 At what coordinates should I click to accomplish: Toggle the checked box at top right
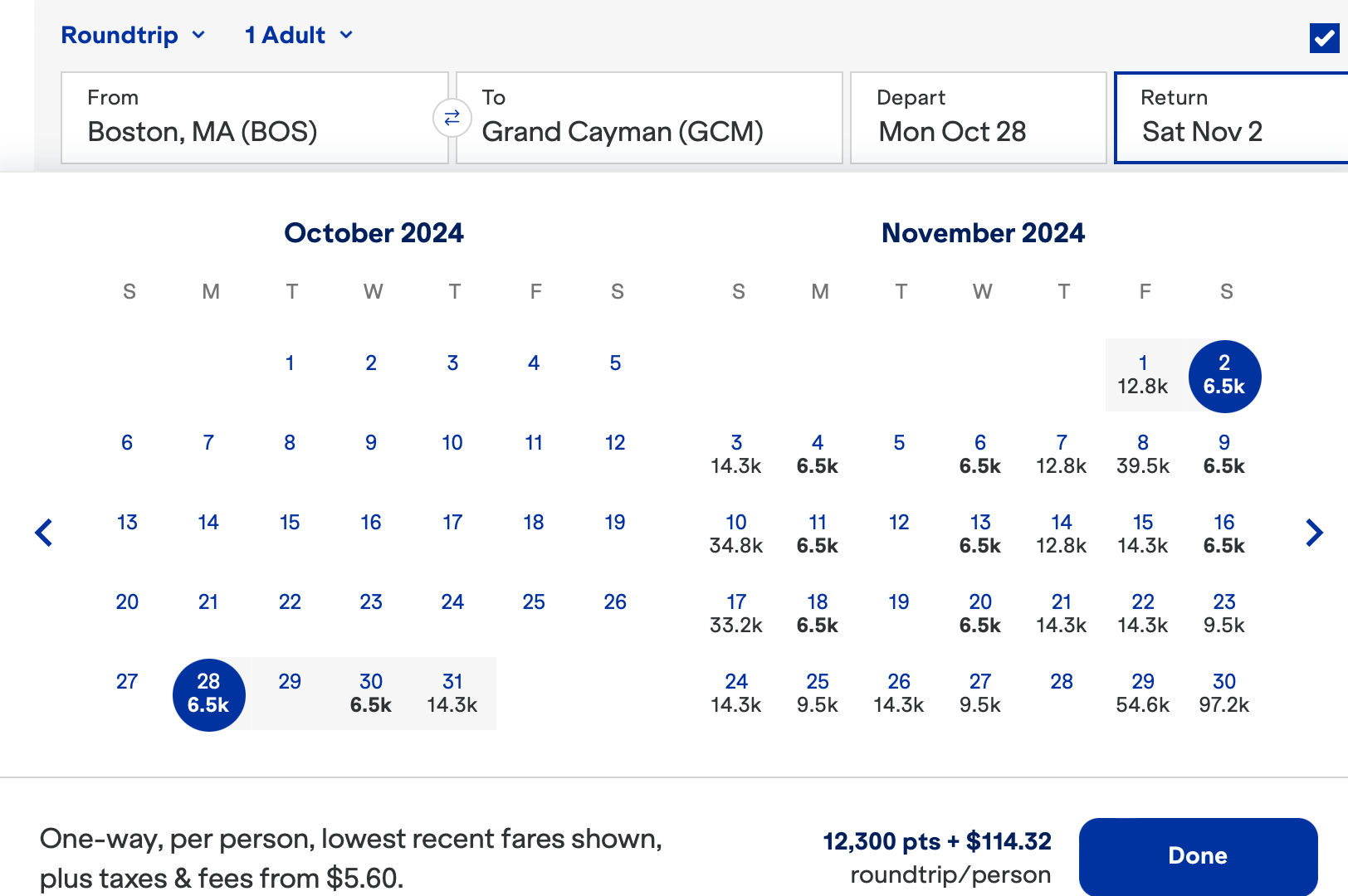coord(1324,37)
